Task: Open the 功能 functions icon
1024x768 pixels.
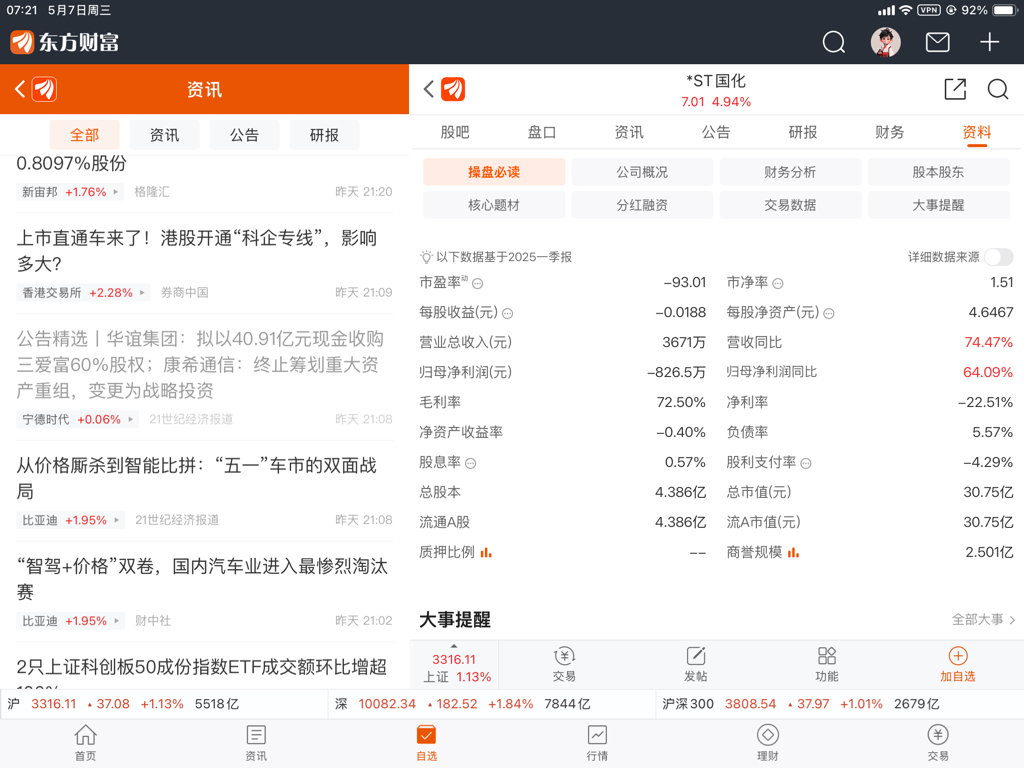Action: click(x=827, y=665)
